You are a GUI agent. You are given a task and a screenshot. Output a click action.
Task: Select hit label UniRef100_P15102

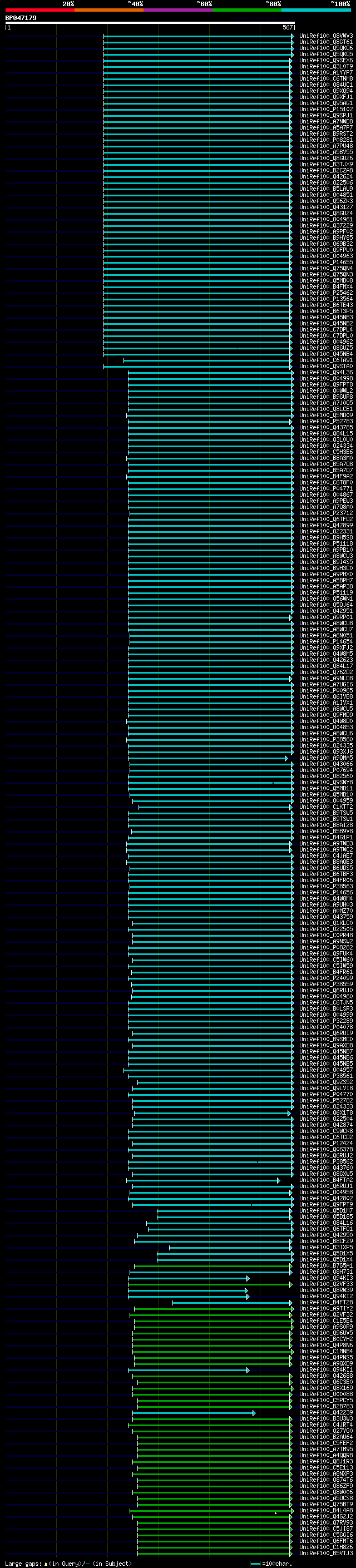pyautogui.click(x=325, y=109)
